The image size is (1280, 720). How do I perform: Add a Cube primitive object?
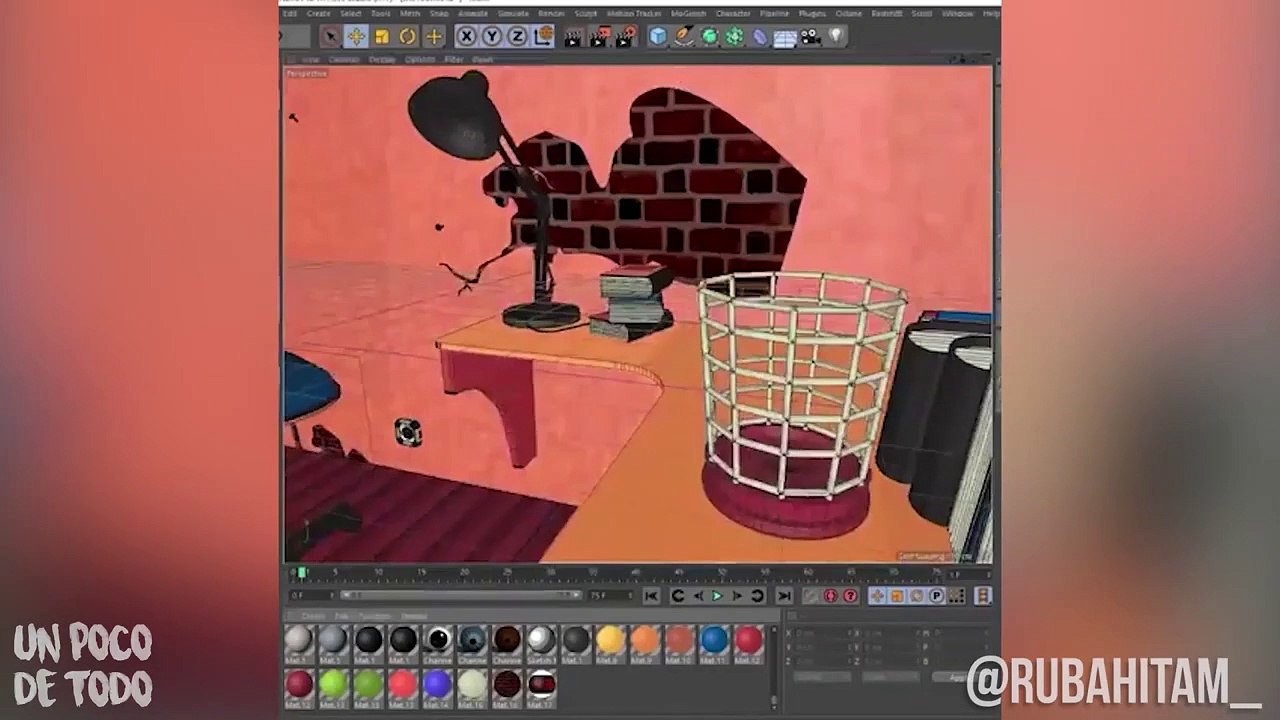(x=658, y=37)
